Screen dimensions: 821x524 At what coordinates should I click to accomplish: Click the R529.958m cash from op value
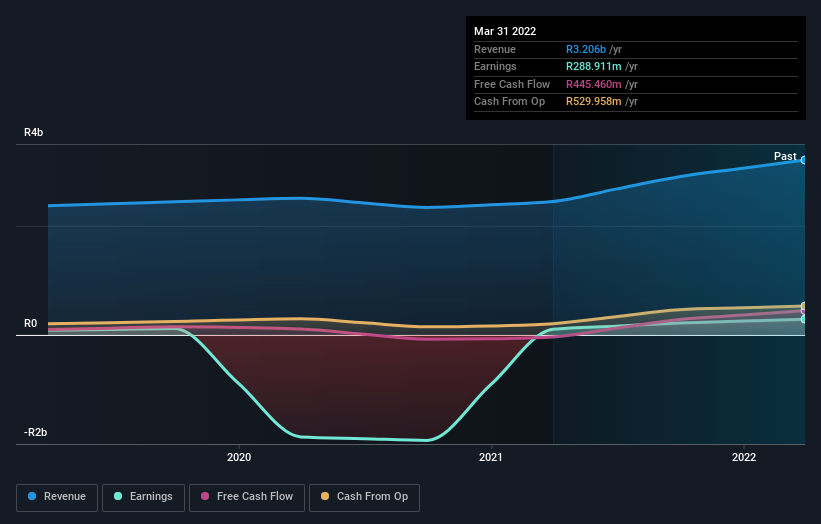click(x=594, y=102)
